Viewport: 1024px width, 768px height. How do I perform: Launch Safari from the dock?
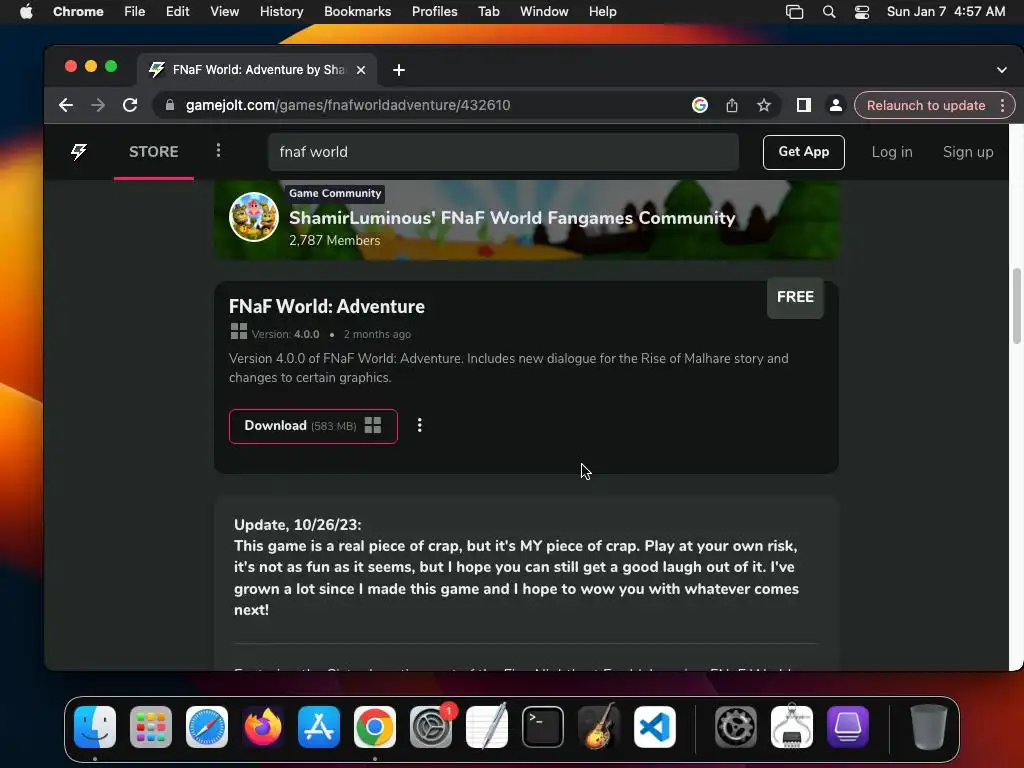(x=207, y=727)
